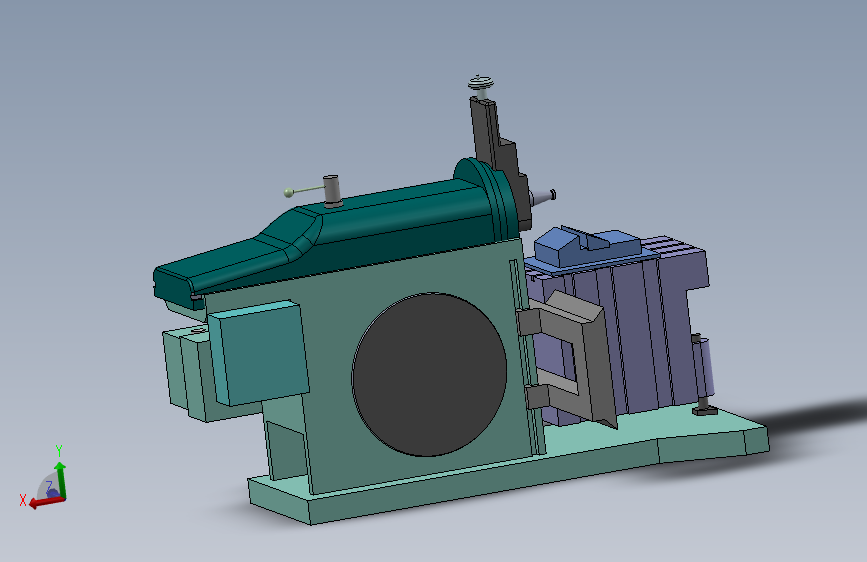This screenshot has height=562, width=867.
Task: Select the ball-knob lever on the ram
Action: coord(304,190)
